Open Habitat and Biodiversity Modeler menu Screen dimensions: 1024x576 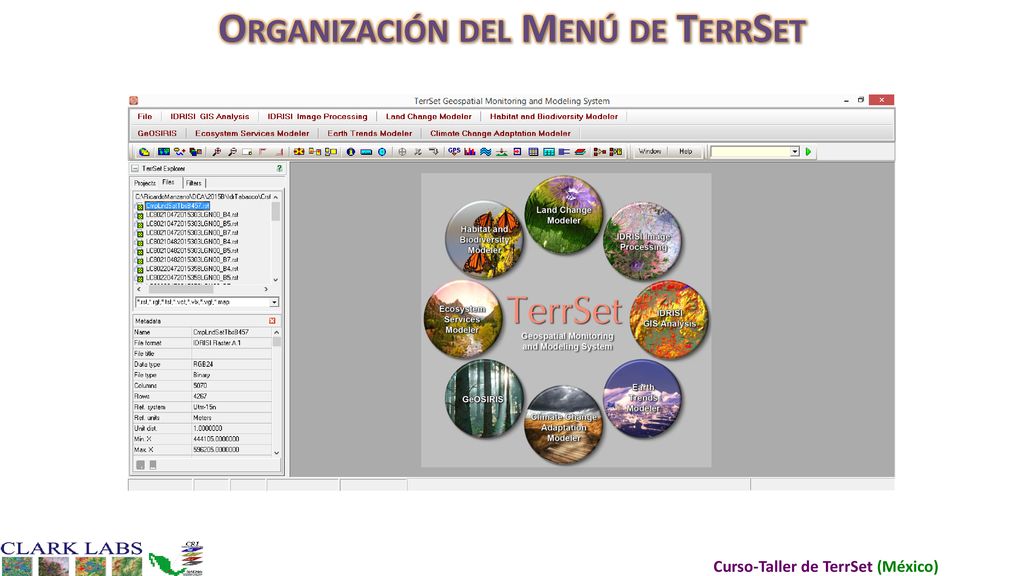point(554,116)
